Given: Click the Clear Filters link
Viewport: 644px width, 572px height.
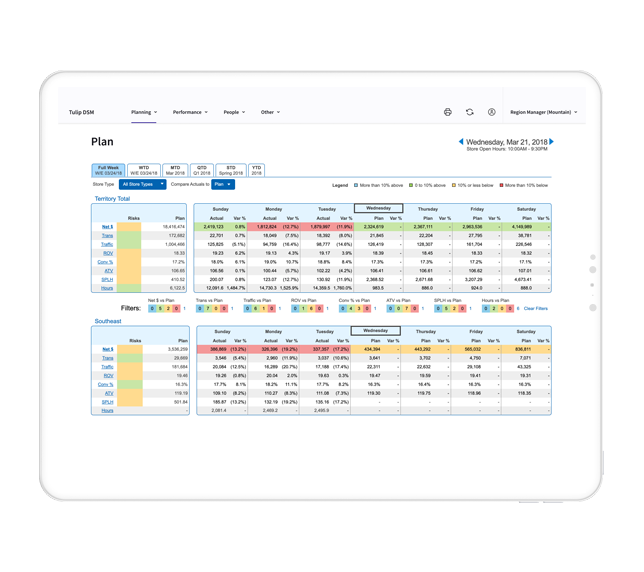Looking at the screenshot, I should point(536,308).
